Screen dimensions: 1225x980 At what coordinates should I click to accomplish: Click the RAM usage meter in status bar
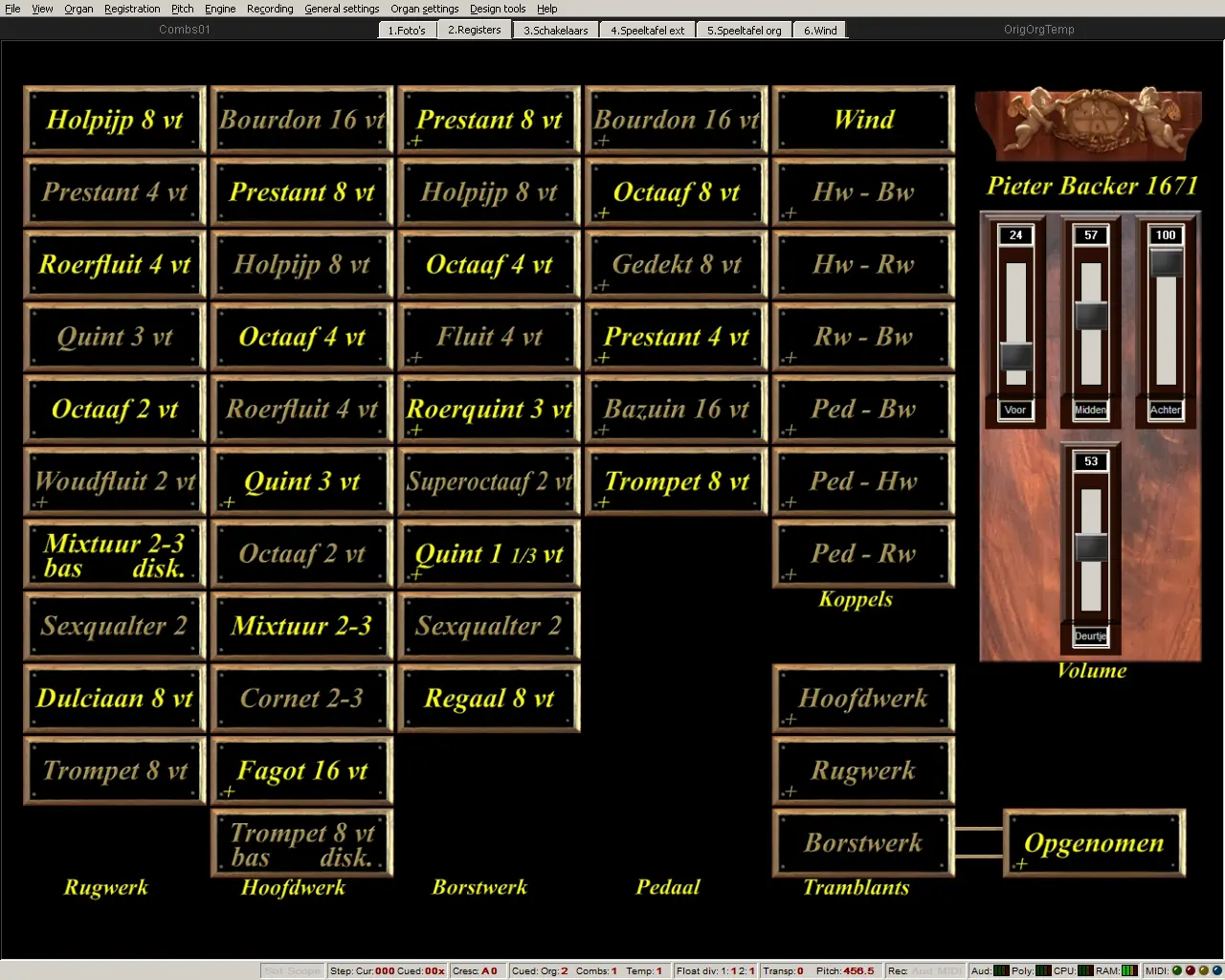pos(1130,970)
